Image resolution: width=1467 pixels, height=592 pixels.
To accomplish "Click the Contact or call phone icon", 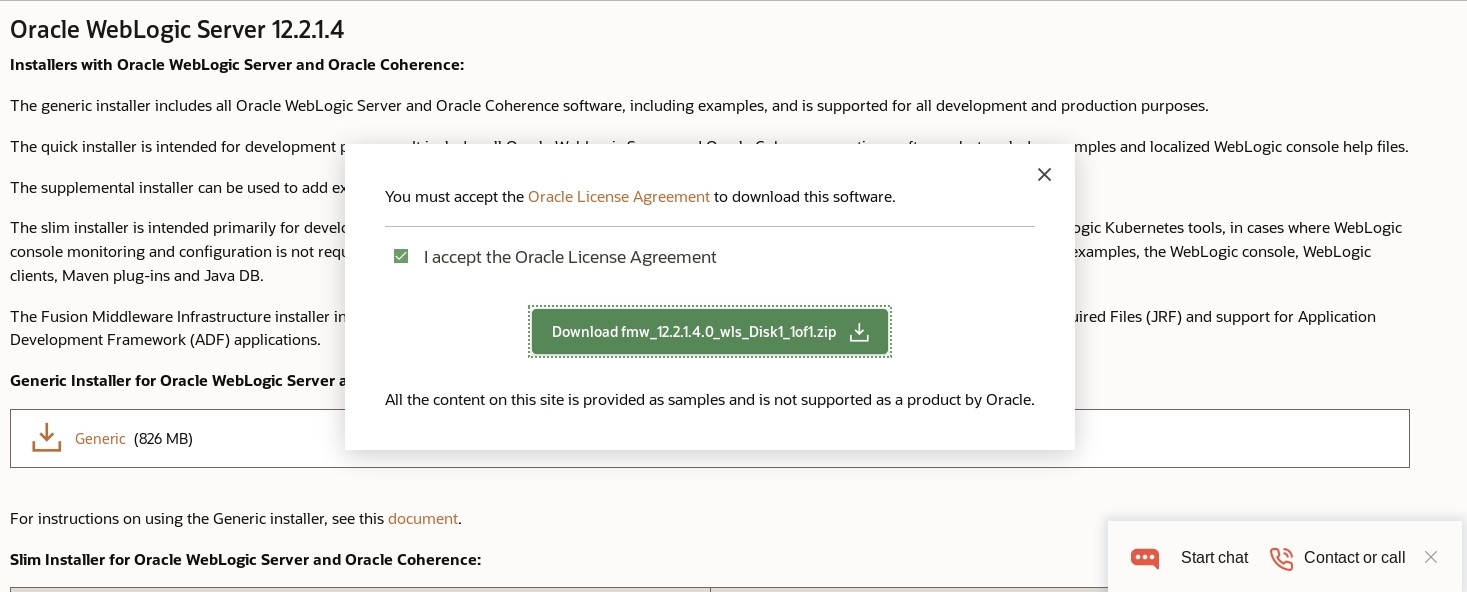I will pos(1281,558).
